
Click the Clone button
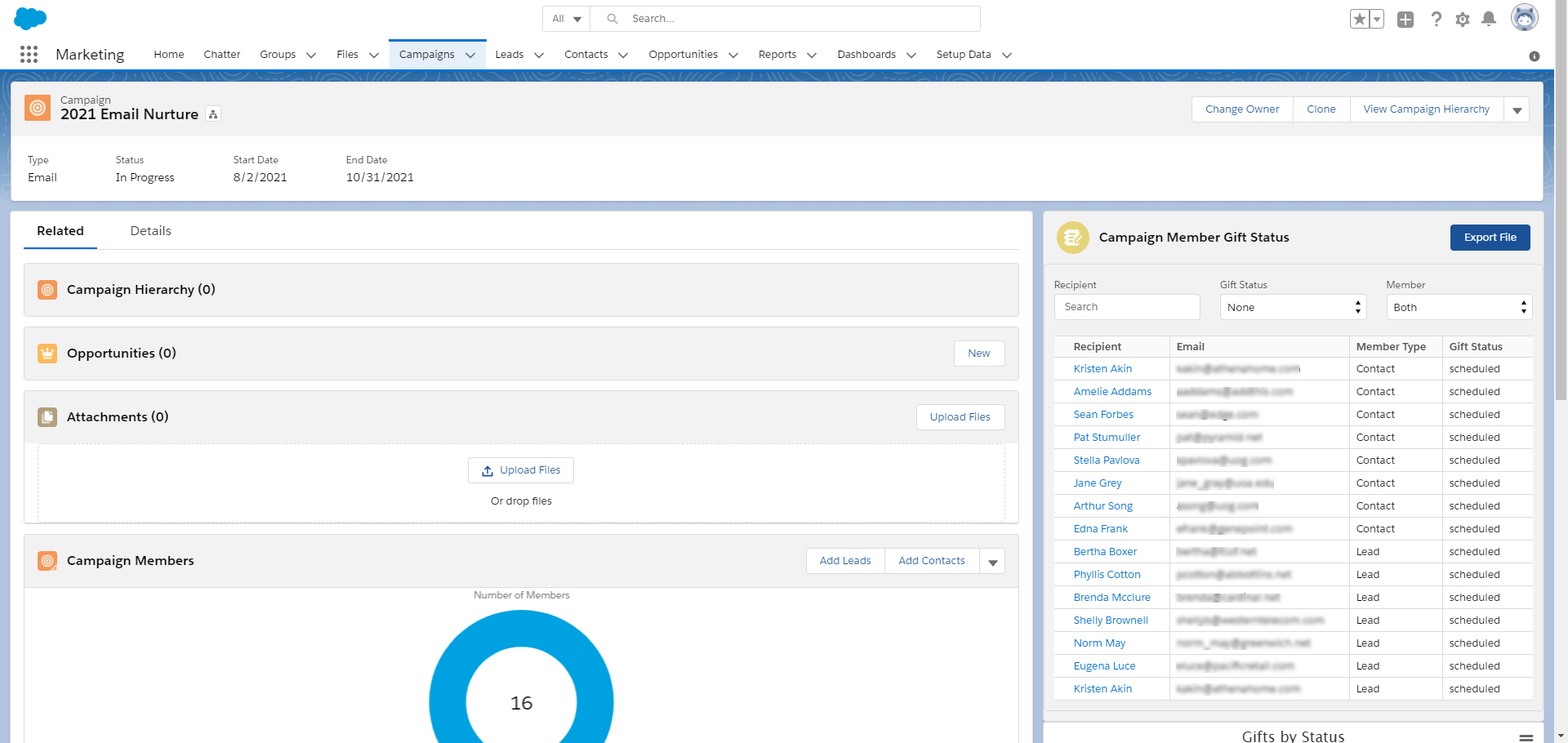coord(1321,109)
